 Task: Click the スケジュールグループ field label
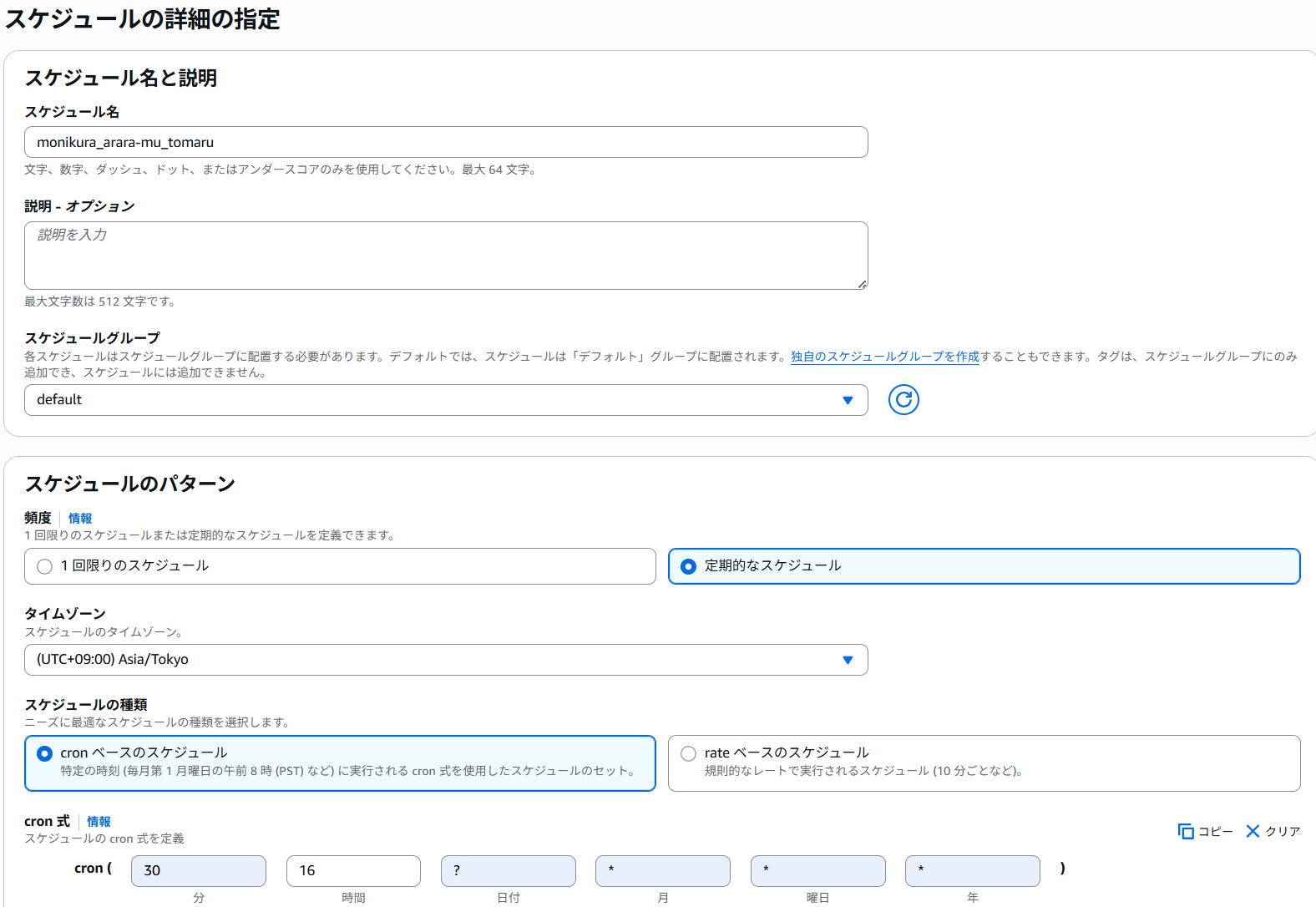[92, 338]
